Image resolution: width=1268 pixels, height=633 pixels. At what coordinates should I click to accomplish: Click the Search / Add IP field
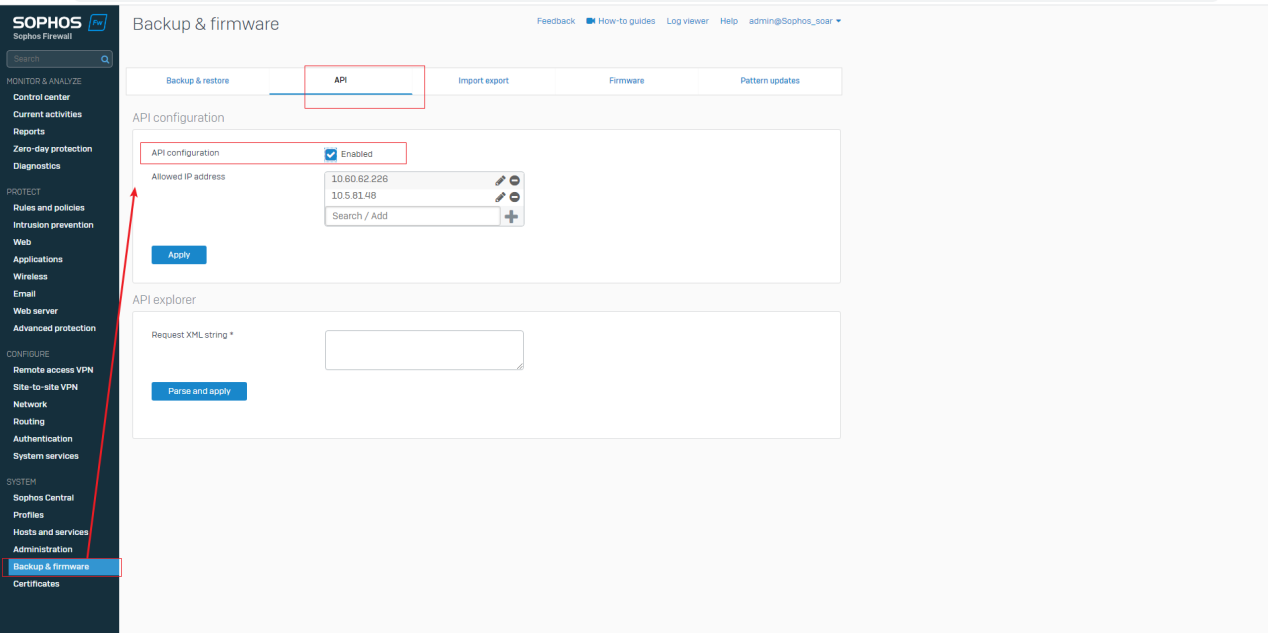click(412, 216)
